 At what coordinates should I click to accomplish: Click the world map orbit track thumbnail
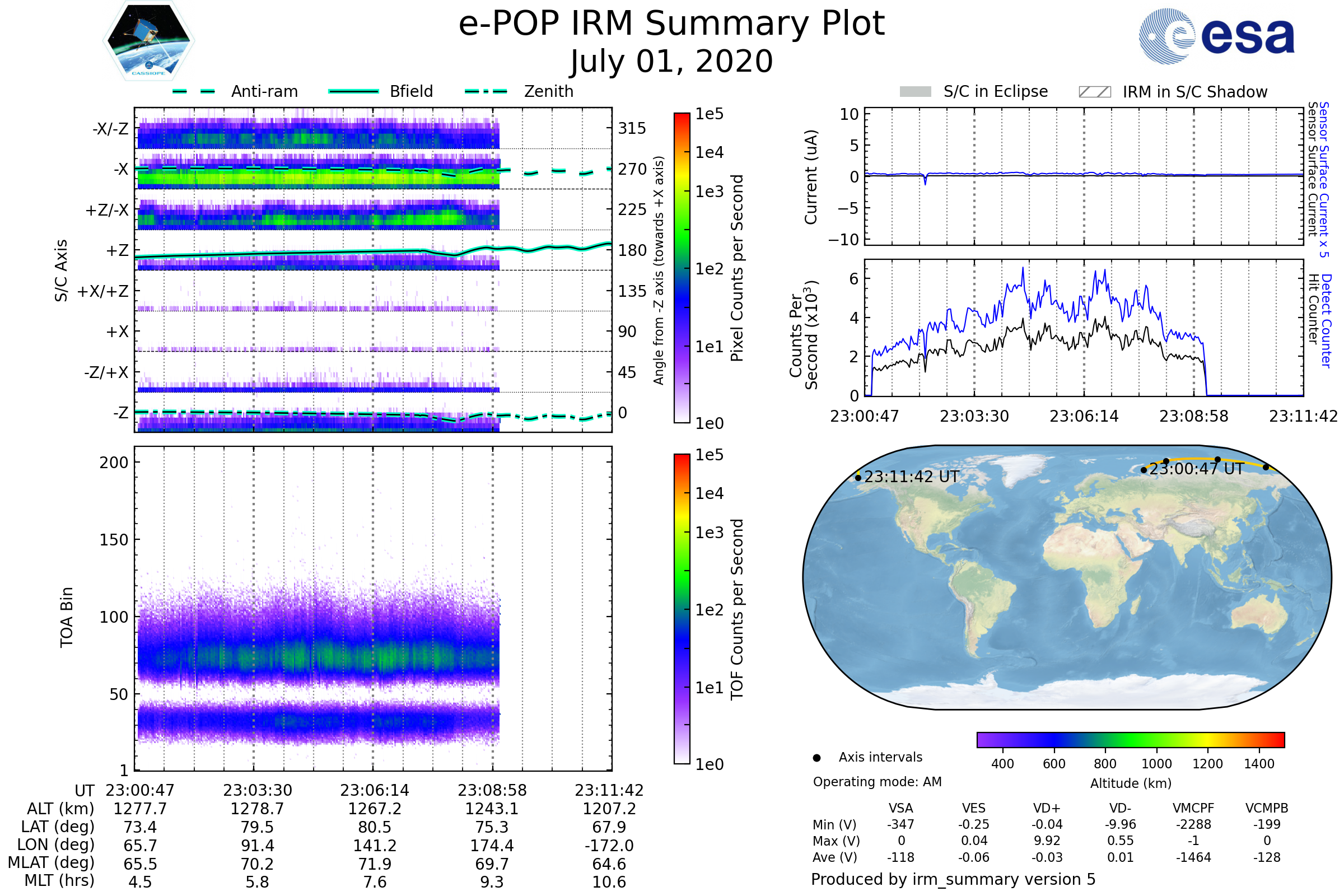click(1066, 577)
